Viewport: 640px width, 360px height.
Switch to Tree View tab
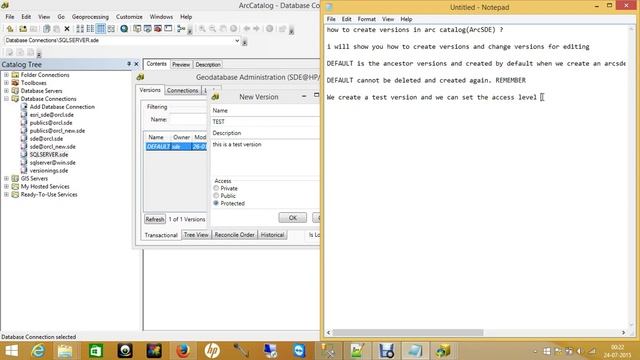pyautogui.click(x=196, y=235)
